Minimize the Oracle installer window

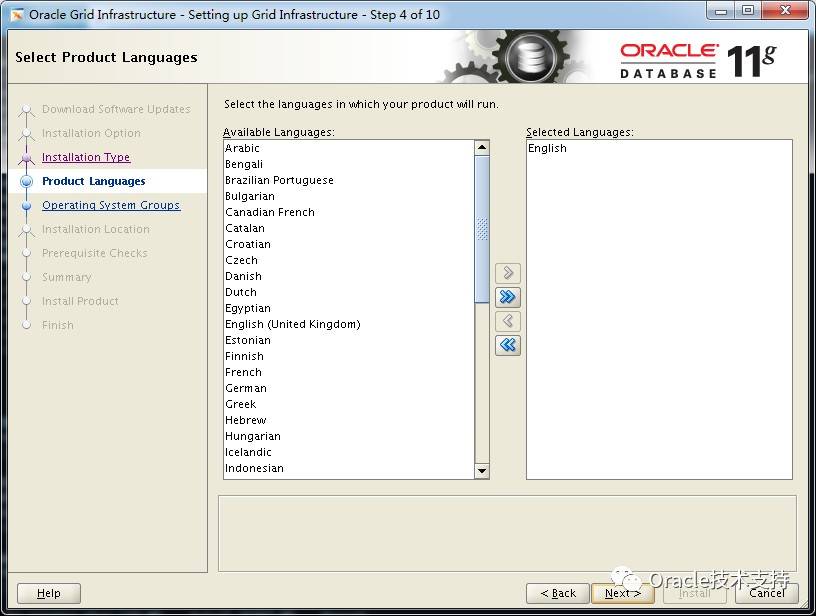coord(721,11)
